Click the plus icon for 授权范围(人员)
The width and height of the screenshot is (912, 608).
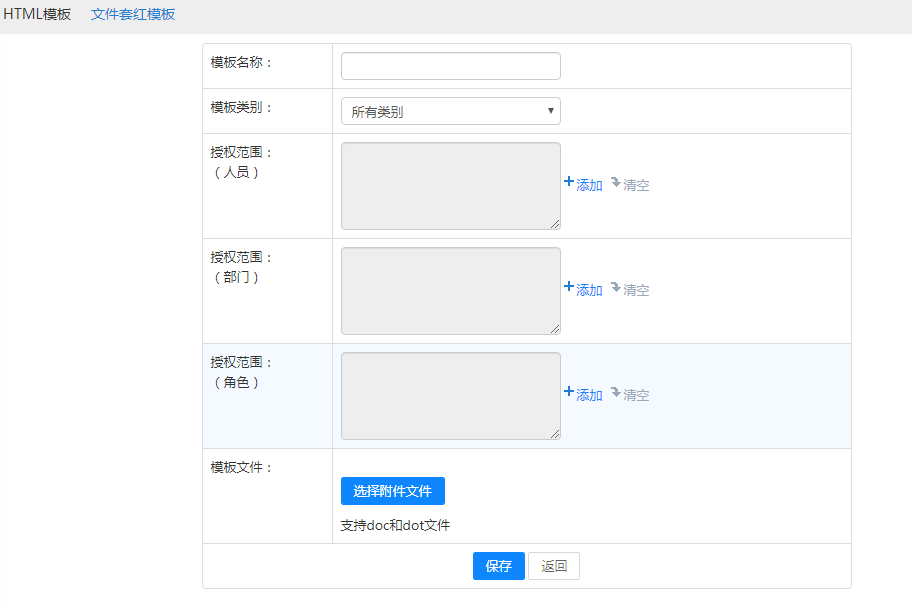(x=569, y=182)
